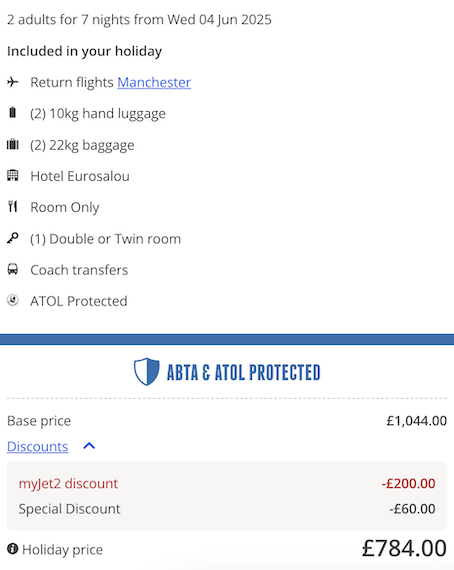
Task: Click the room key icon
Action: coord(13,238)
